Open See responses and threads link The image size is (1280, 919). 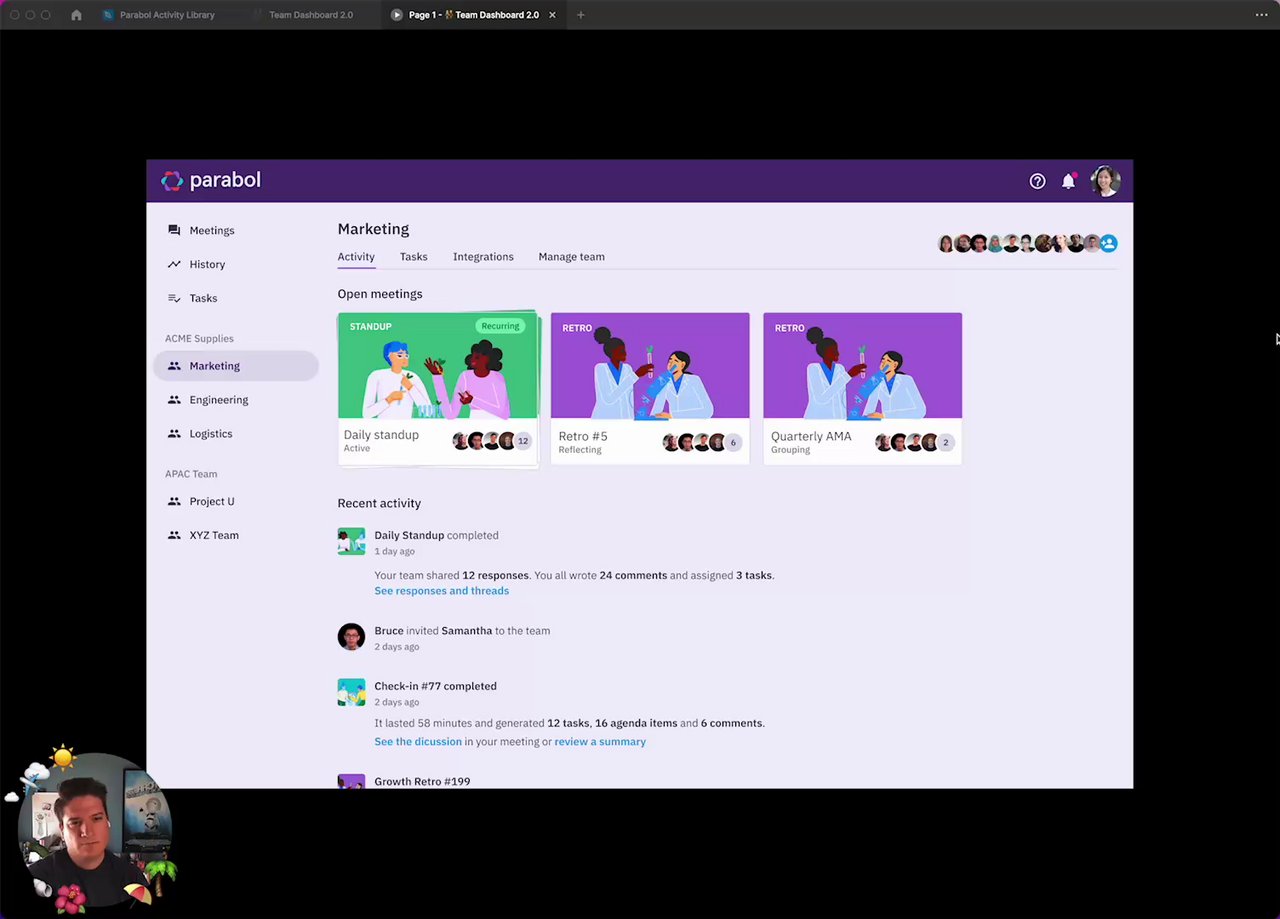coord(441,591)
